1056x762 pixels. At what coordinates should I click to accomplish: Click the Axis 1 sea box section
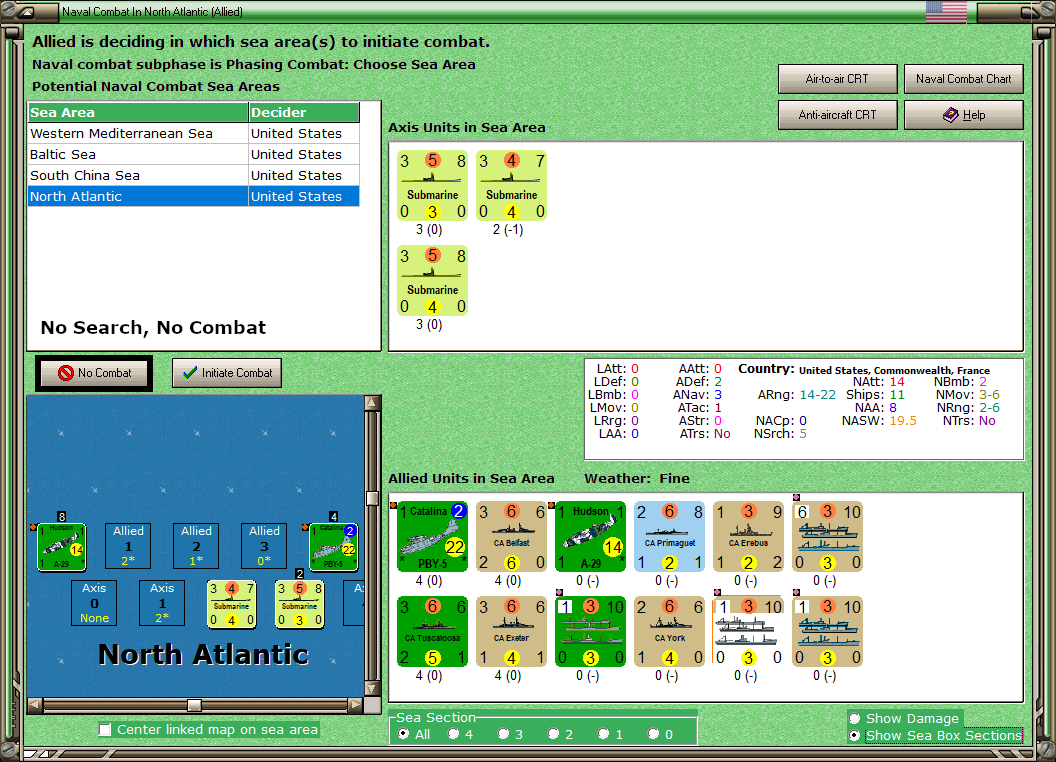pyautogui.click(x=162, y=603)
